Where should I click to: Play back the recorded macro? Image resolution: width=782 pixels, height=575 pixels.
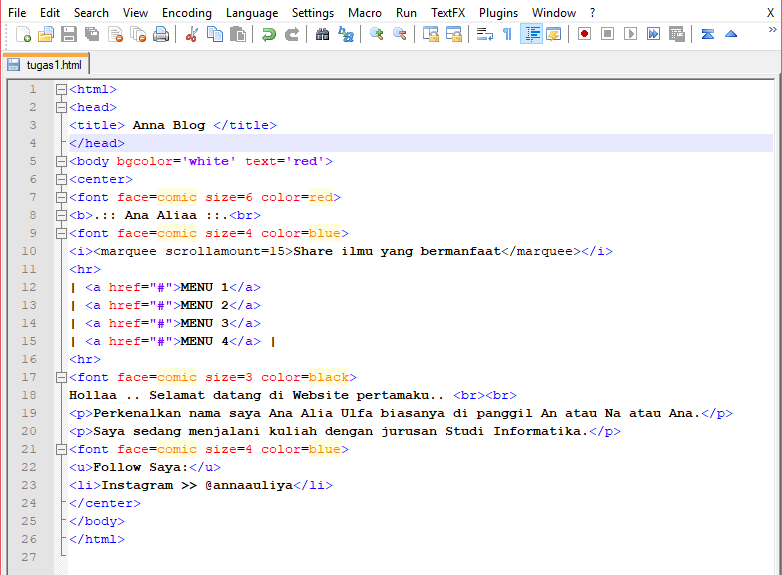[630, 34]
